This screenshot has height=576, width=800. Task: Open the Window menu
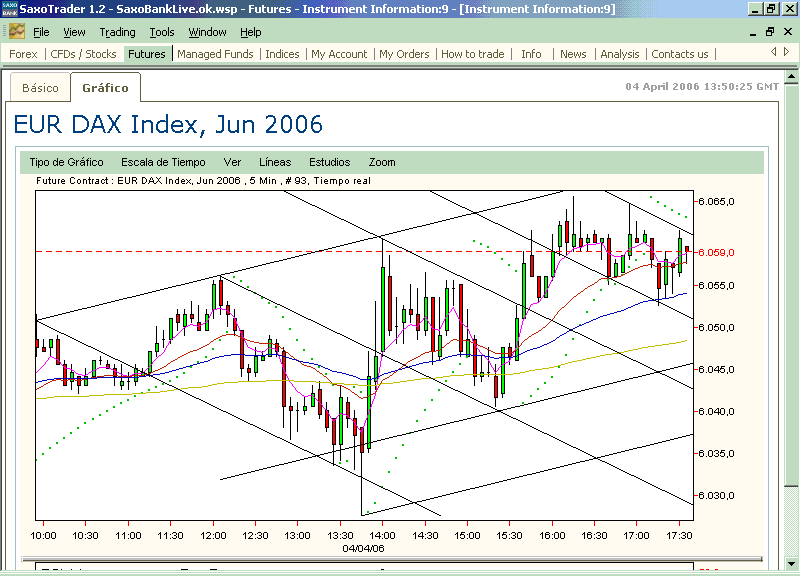pyautogui.click(x=207, y=32)
